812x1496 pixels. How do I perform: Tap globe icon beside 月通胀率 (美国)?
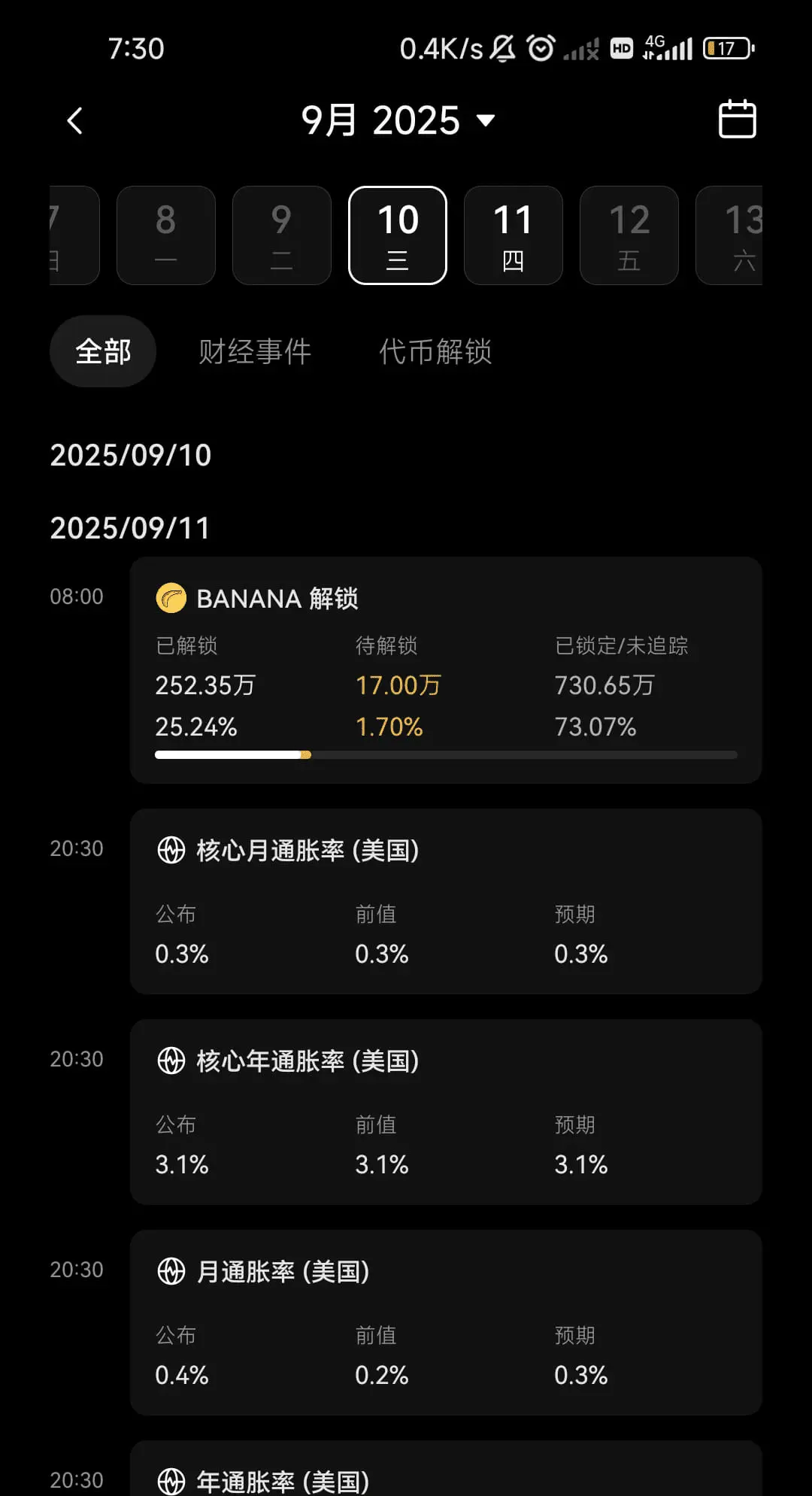tap(171, 1271)
